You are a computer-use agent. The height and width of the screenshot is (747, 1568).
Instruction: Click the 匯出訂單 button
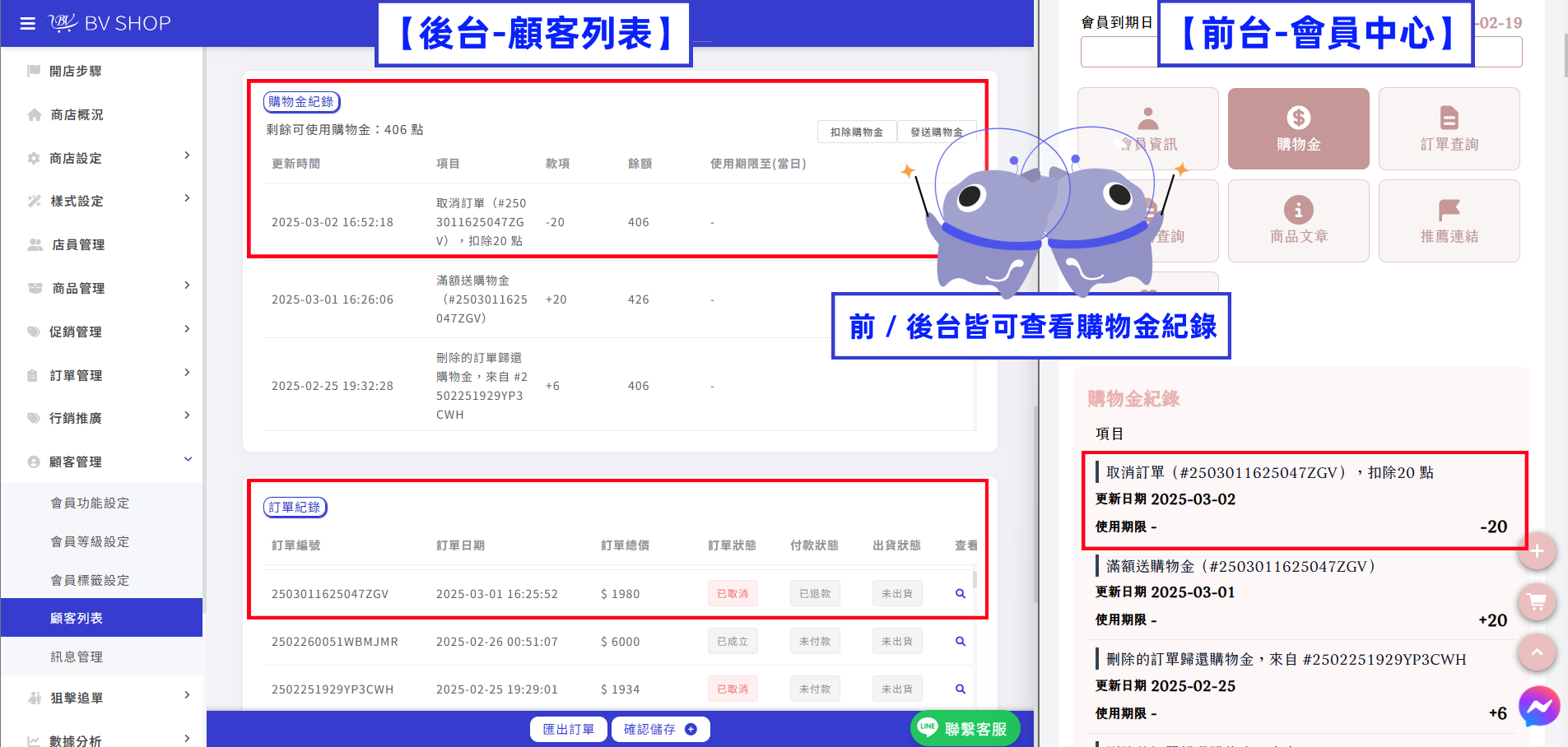(569, 729)
